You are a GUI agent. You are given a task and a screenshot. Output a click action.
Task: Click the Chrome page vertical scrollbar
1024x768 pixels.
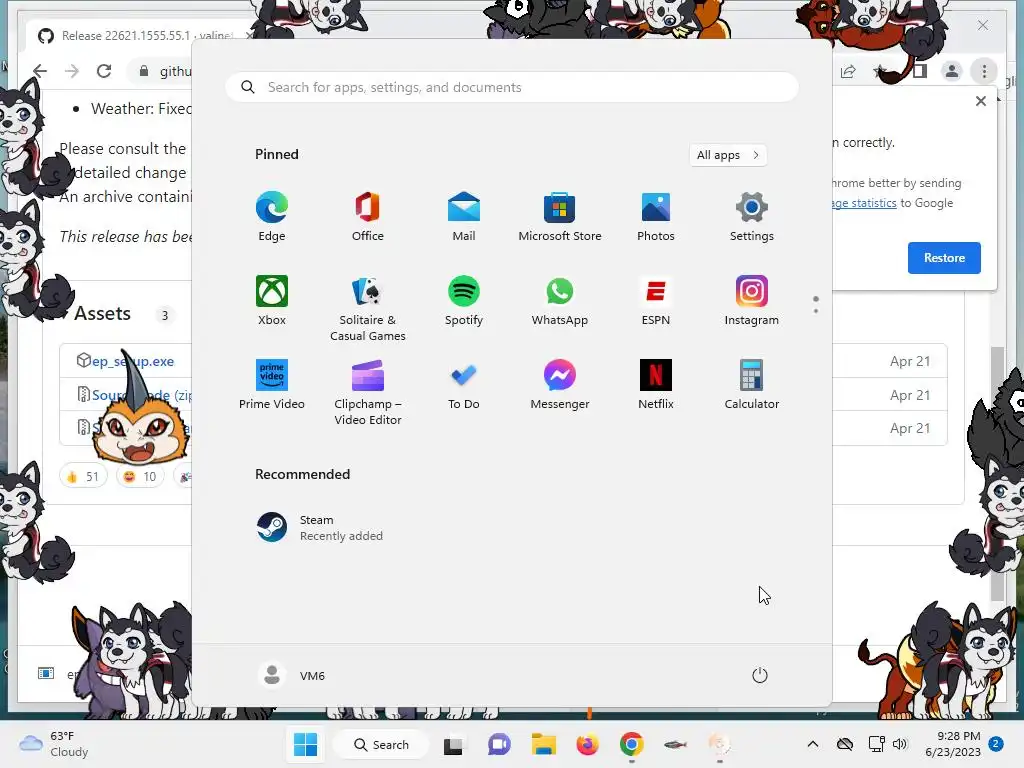click(x=997, y=473)
